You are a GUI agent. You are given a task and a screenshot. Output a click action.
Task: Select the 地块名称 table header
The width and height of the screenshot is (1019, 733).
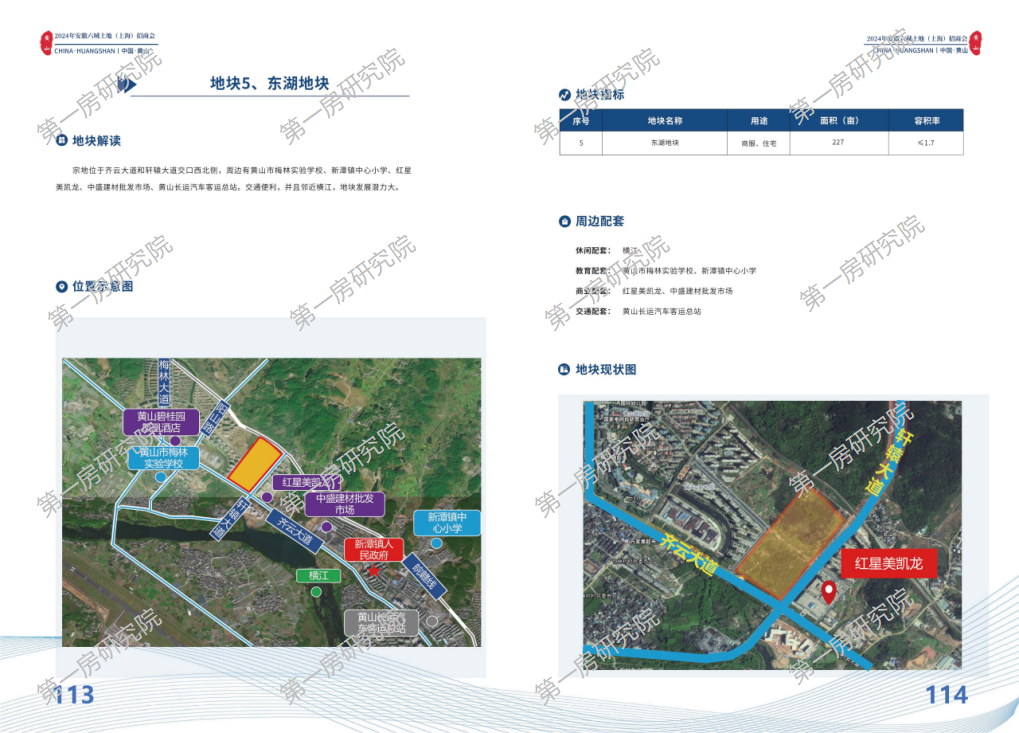(664, 120)
